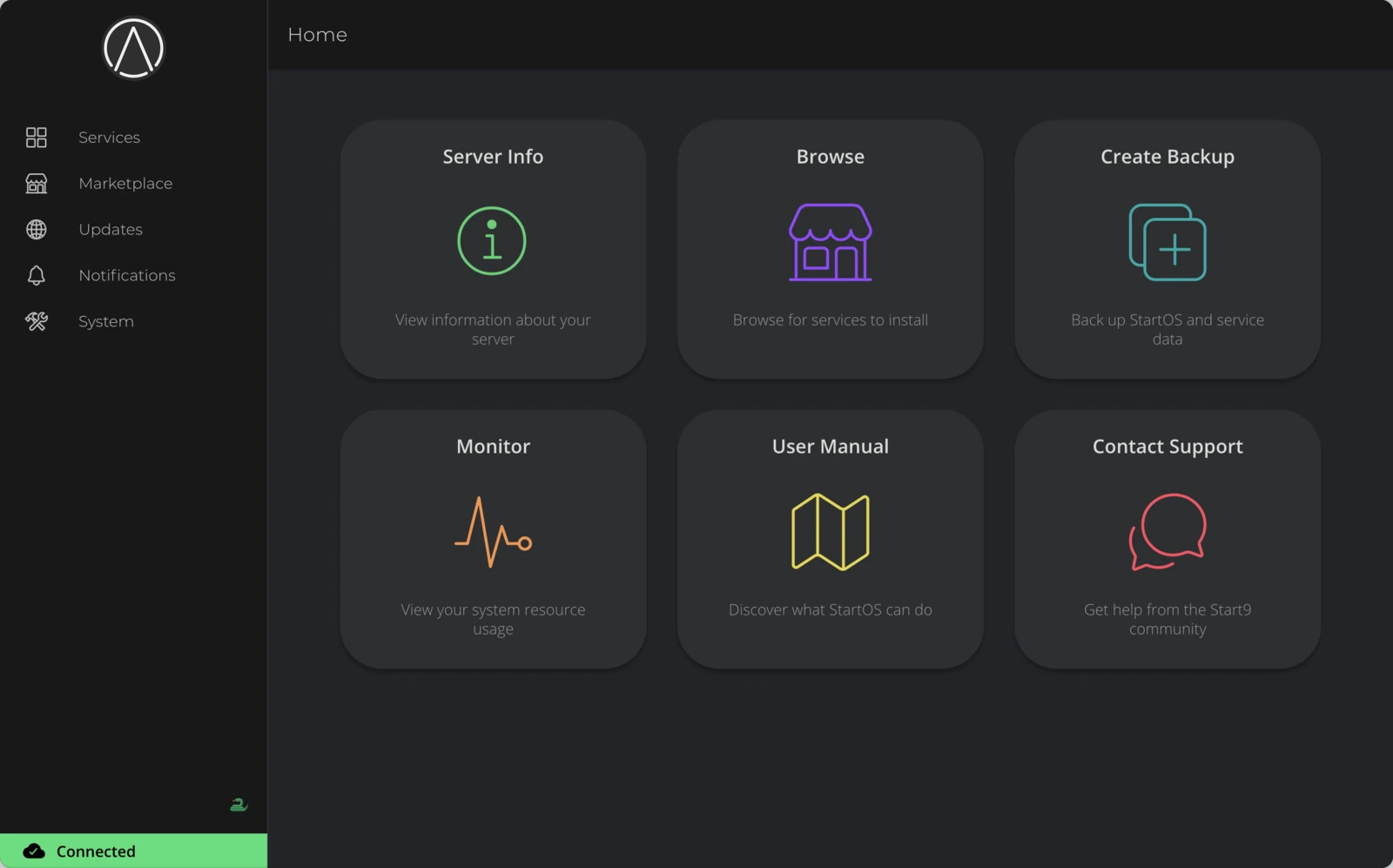Select the purple Browse storefront icon
1393x868 pixels.
click(829, 243)
